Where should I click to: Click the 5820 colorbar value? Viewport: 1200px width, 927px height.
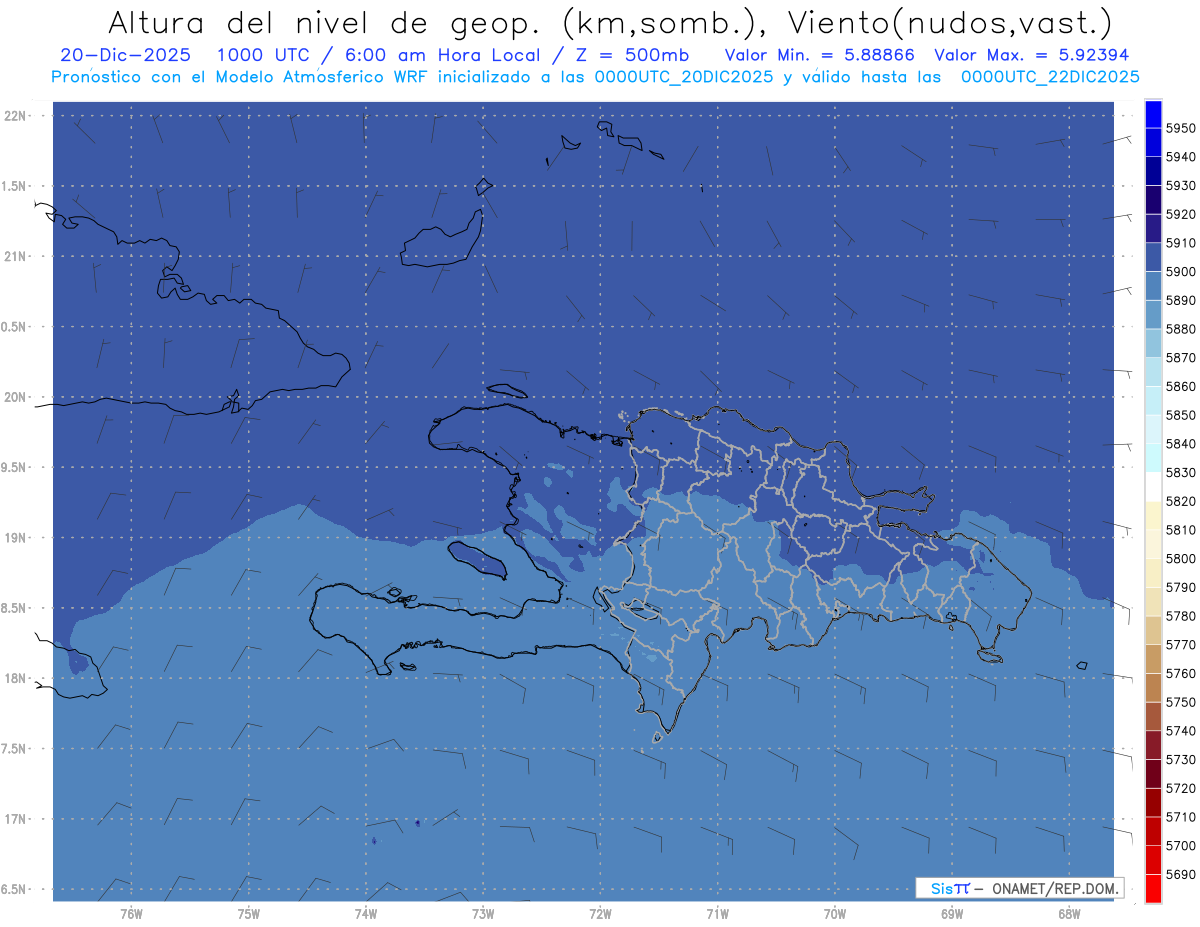point(1180,501)
